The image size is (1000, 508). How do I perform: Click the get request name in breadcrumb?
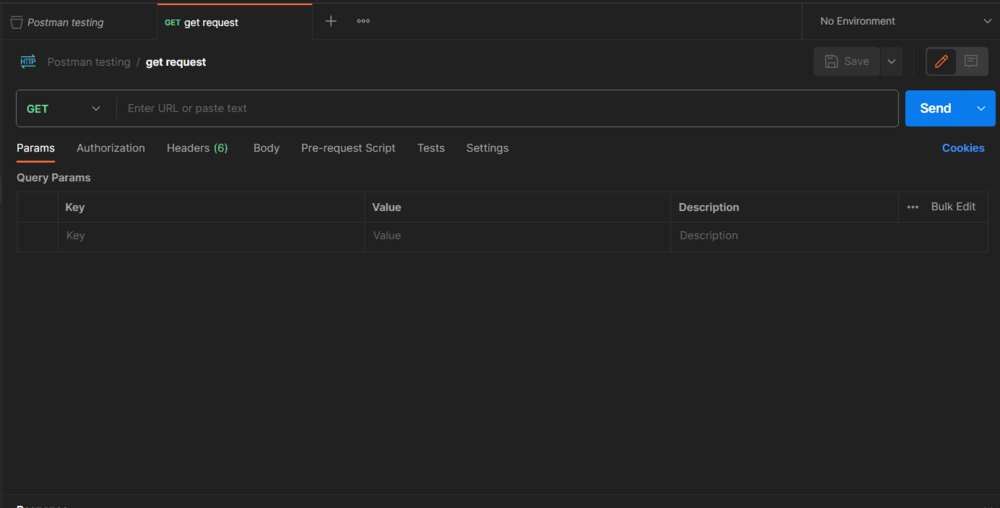coord(176,62)
